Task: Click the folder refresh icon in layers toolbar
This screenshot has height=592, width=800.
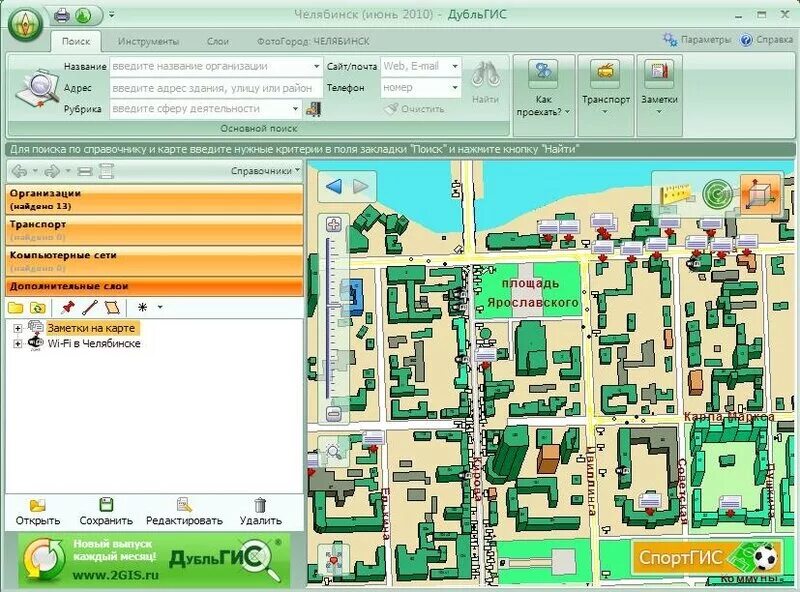Action: [38, 308]
